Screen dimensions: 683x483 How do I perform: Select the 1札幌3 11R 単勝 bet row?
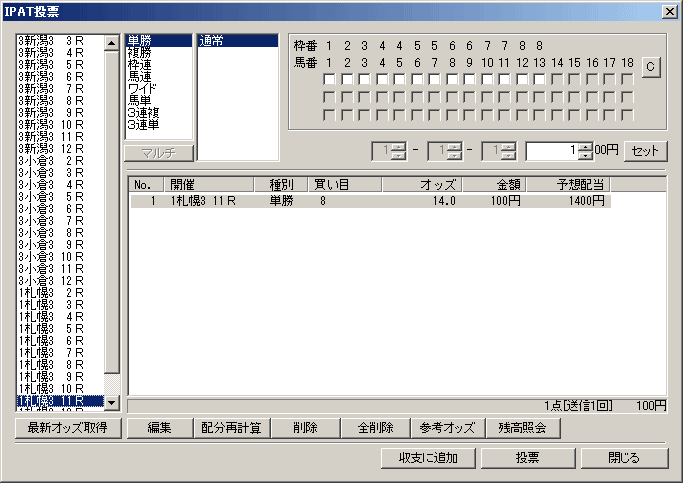pos(370,201)
